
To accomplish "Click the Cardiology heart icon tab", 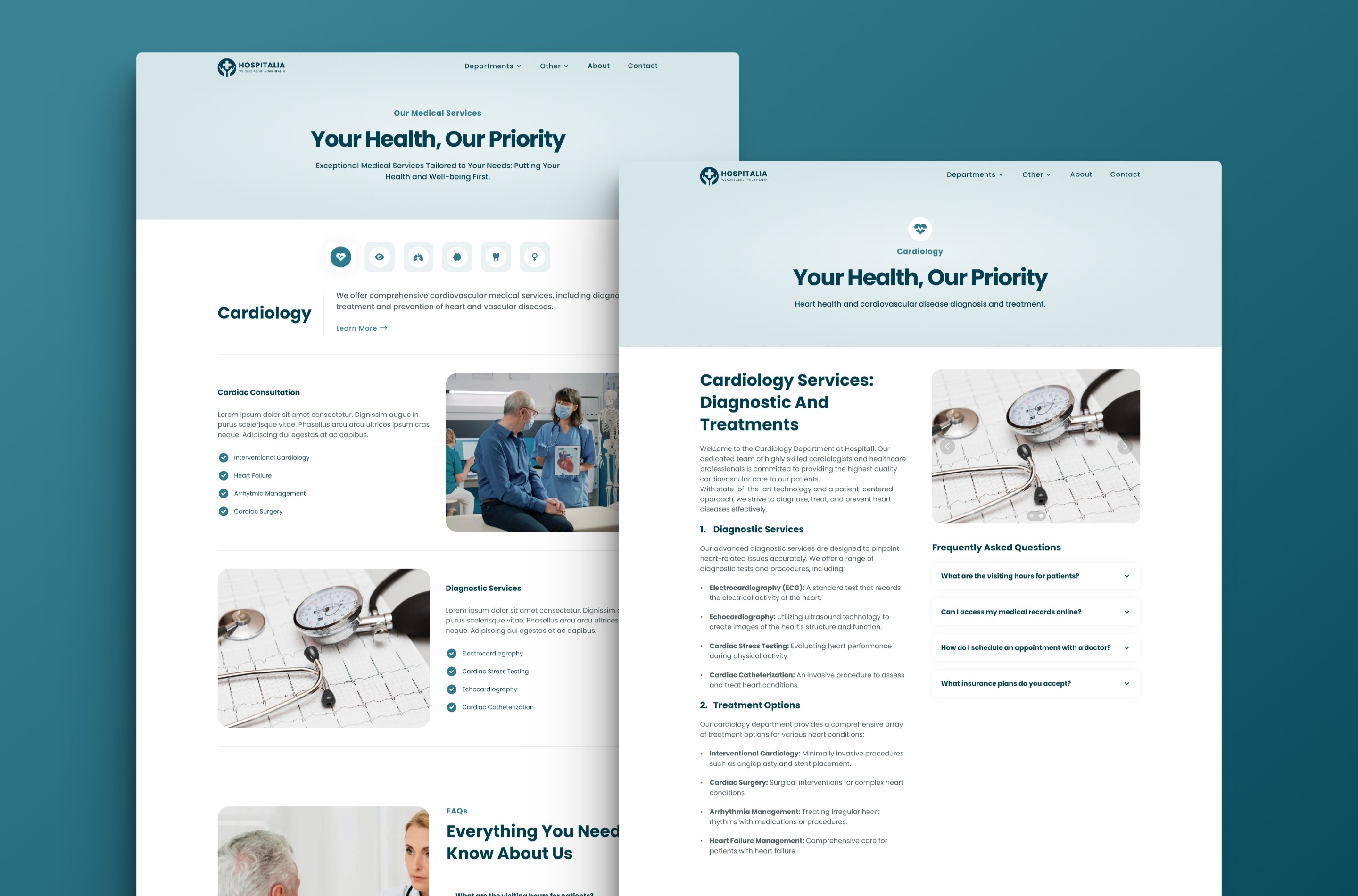I will 340,256.
